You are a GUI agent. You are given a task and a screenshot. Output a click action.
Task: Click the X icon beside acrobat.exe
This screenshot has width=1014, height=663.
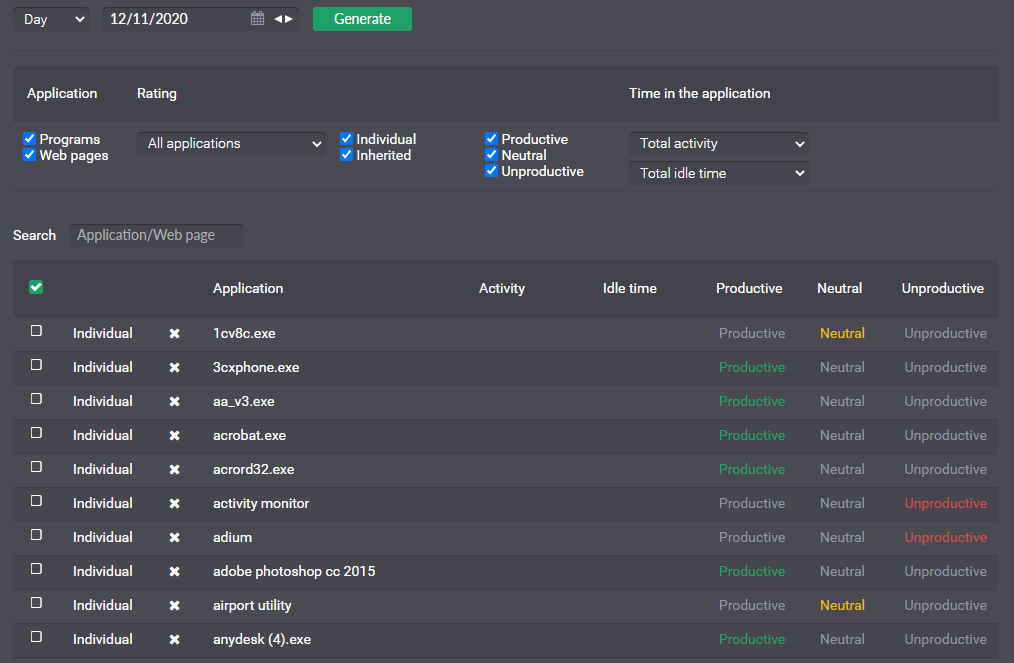pyautogui.click(x=175, y=435)
